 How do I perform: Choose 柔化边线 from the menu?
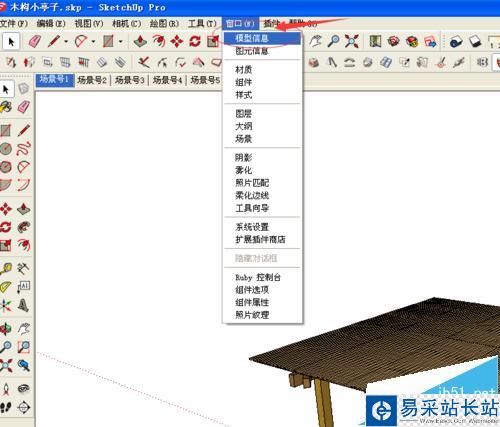click(262, 196)
